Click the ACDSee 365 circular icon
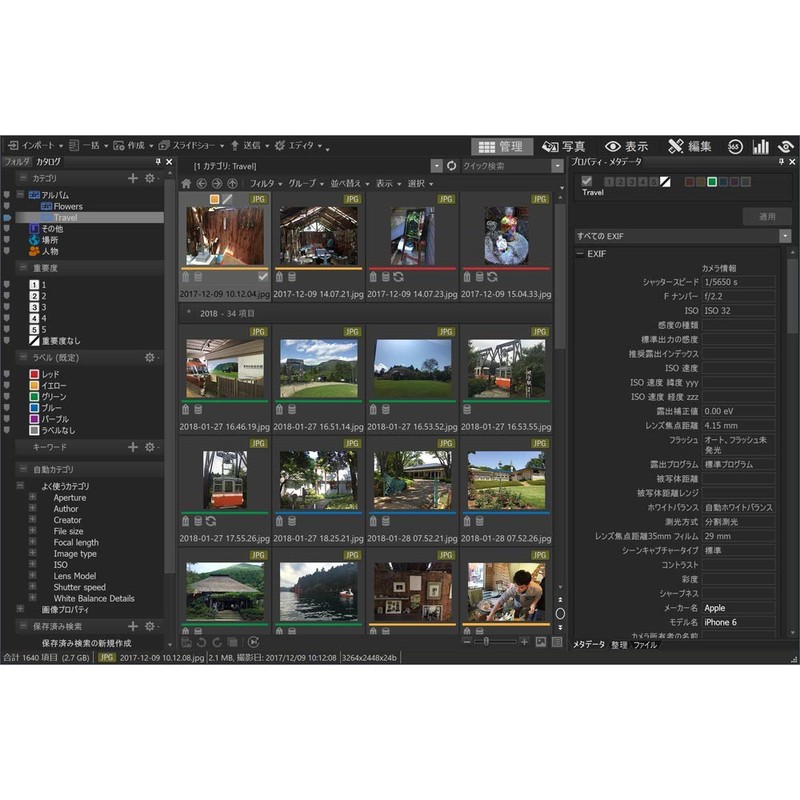Image resolution: width=800 pixels, height=800 pixels. coord(735,144)
